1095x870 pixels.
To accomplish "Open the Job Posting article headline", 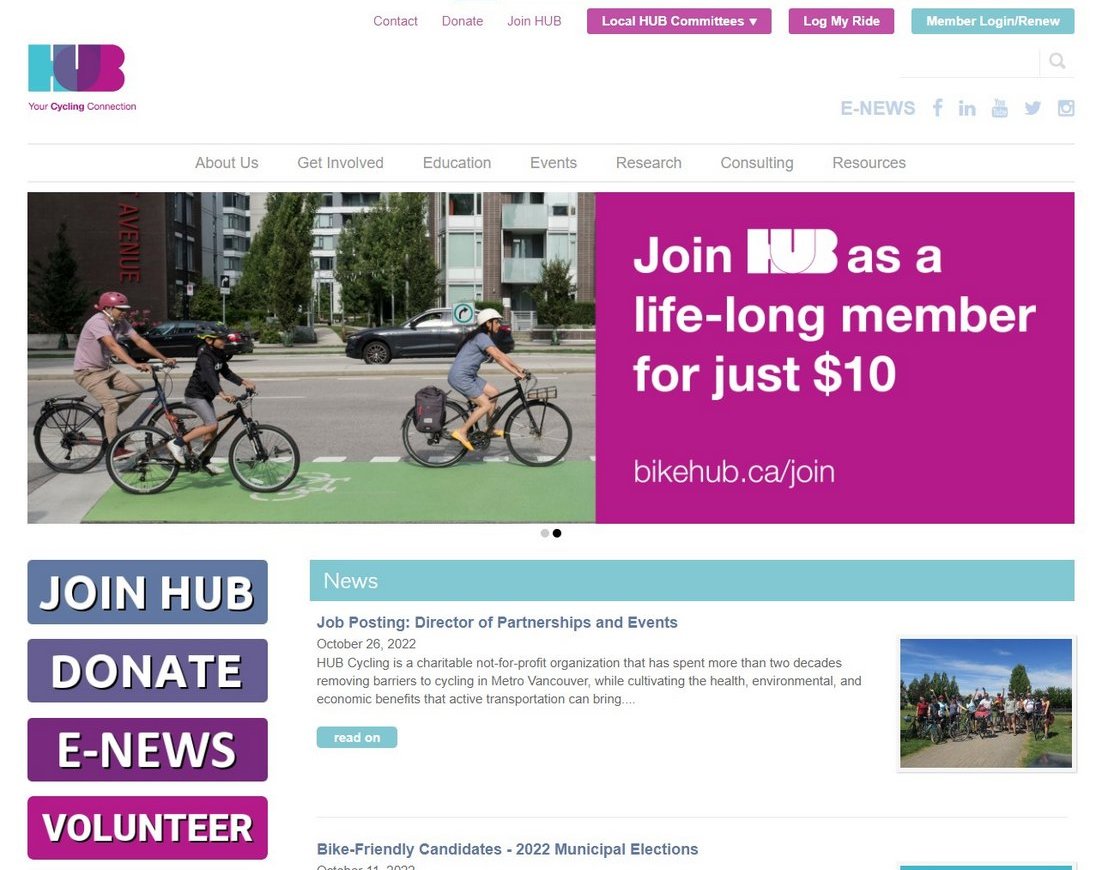I will [497, 622].
